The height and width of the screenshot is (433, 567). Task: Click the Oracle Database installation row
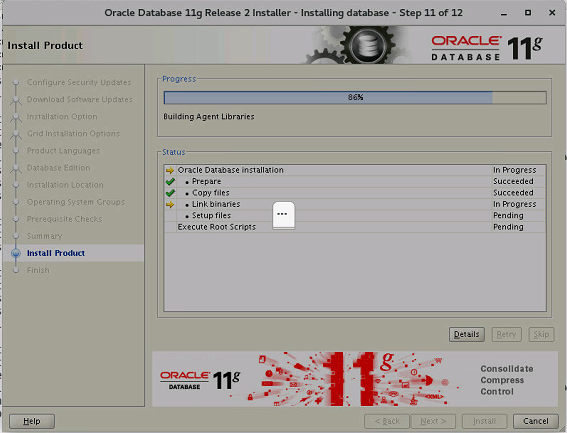pos(355,170)
